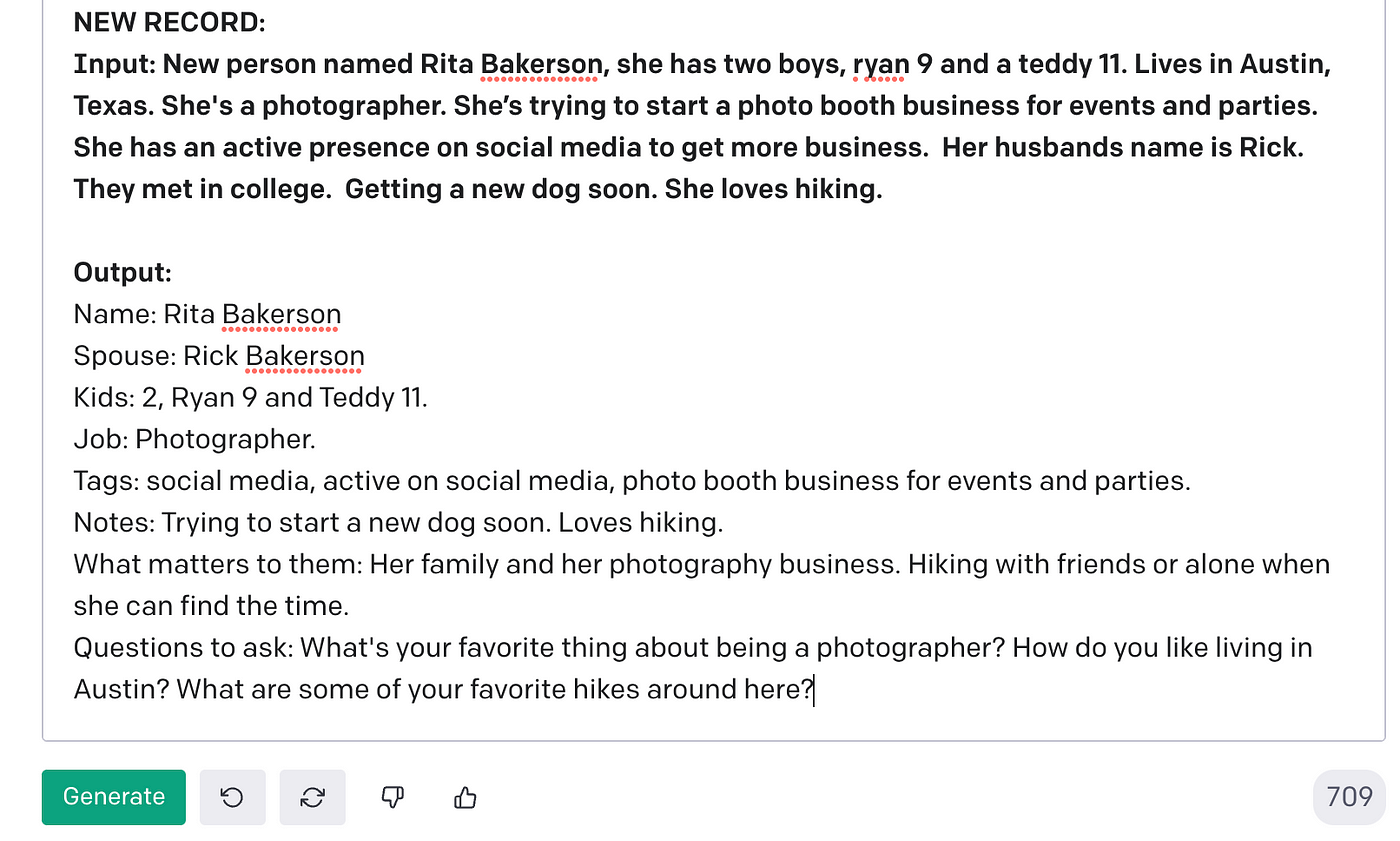This screenshot has height=841, width=1400.
Task: Click the 709 token count badge
Action: click(x=1349, y=797)
